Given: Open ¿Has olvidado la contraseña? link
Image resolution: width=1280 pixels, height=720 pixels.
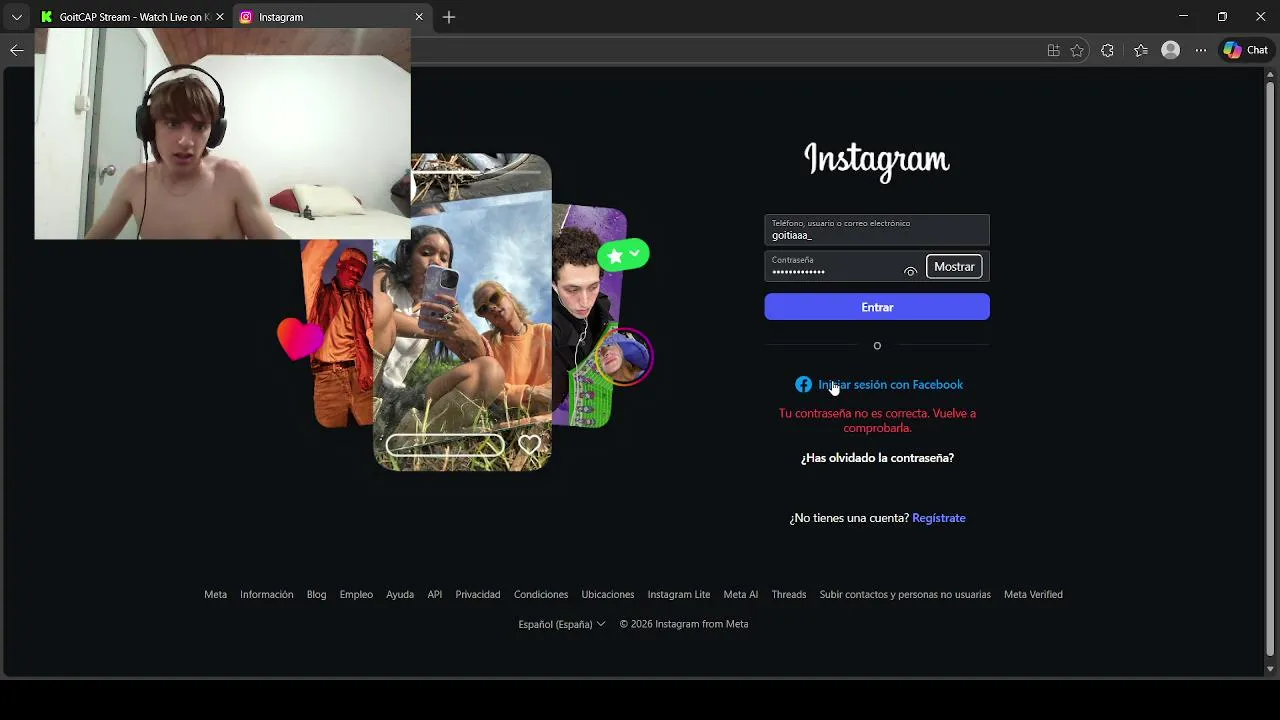Looking at the screenshot, I should tap(877, 458).
